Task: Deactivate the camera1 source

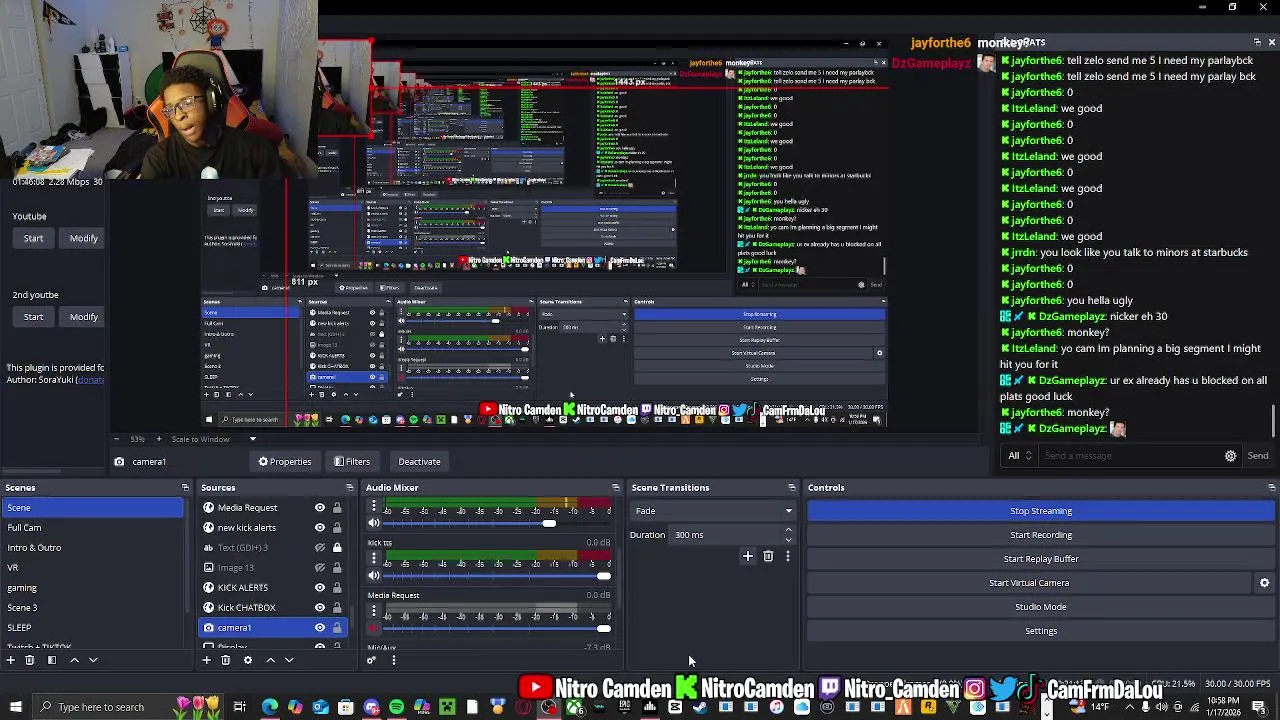Action: pos(419,462)
